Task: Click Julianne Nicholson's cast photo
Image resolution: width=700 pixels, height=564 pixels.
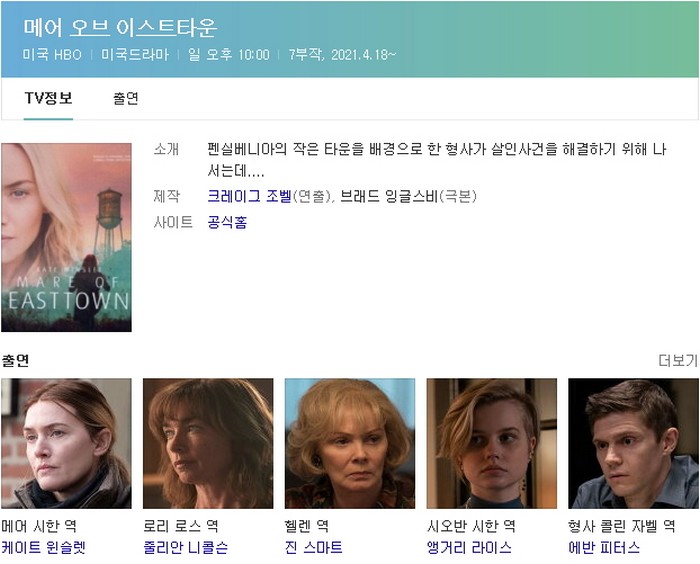Action: click(x=208, y=443)
